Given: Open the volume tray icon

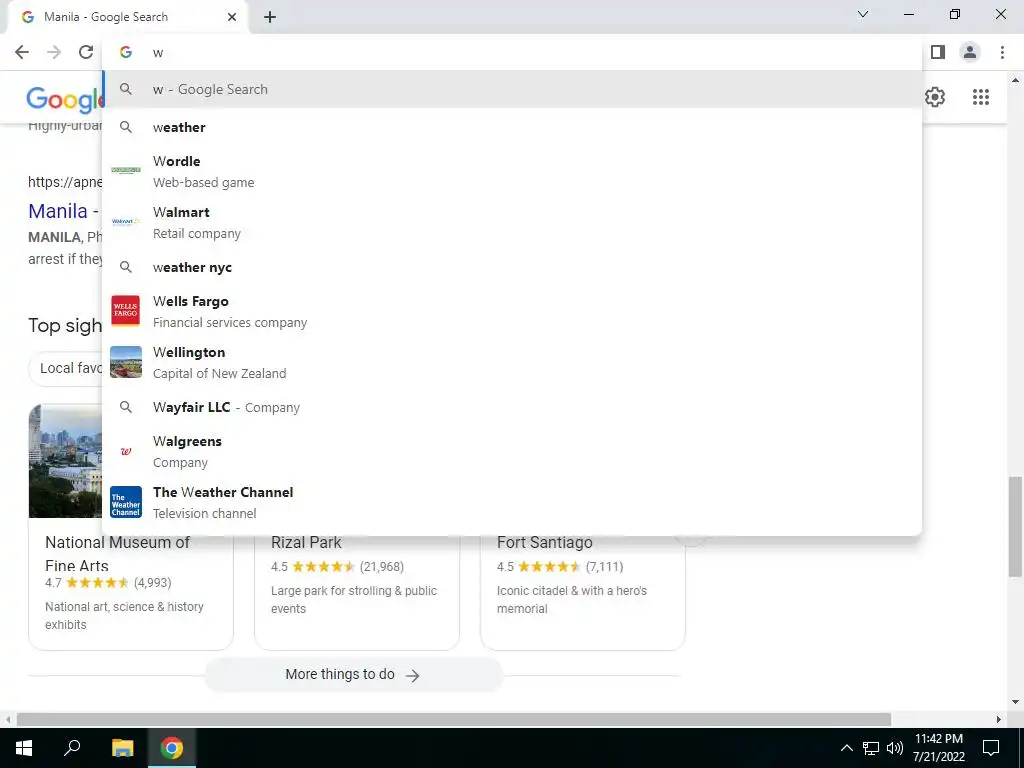Looking at the screenshot, I should pyautogui.click(x=894, y=748).
